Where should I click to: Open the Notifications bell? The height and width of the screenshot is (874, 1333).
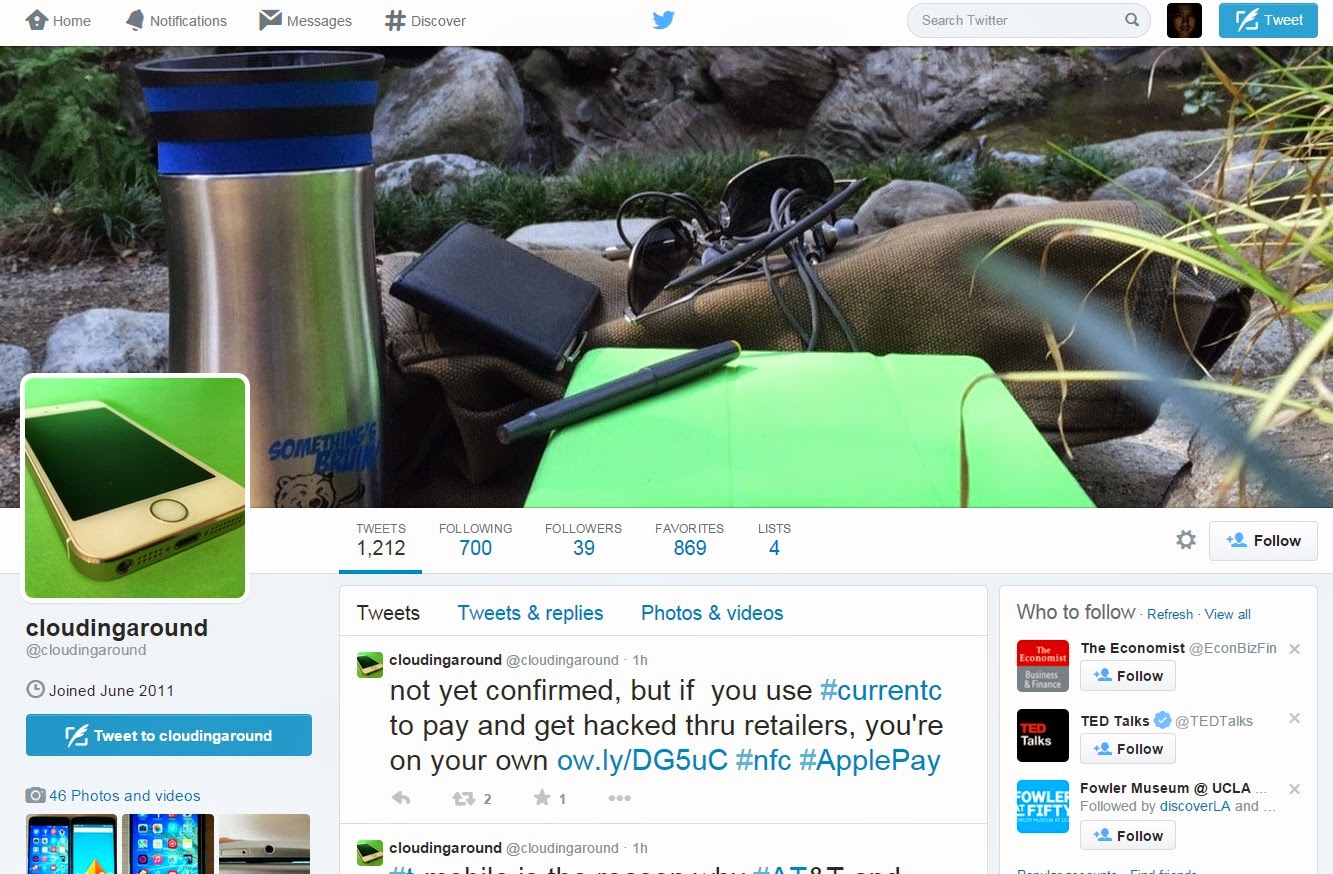click(177, 21)
